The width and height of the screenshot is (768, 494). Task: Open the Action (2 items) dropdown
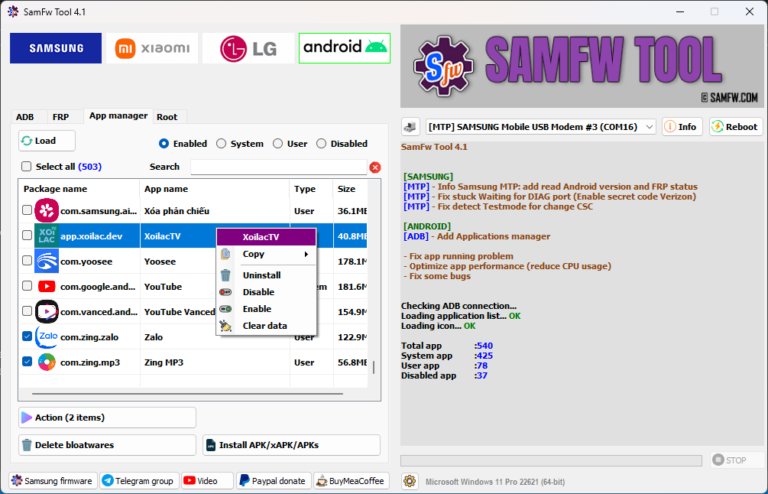point(107,417)
